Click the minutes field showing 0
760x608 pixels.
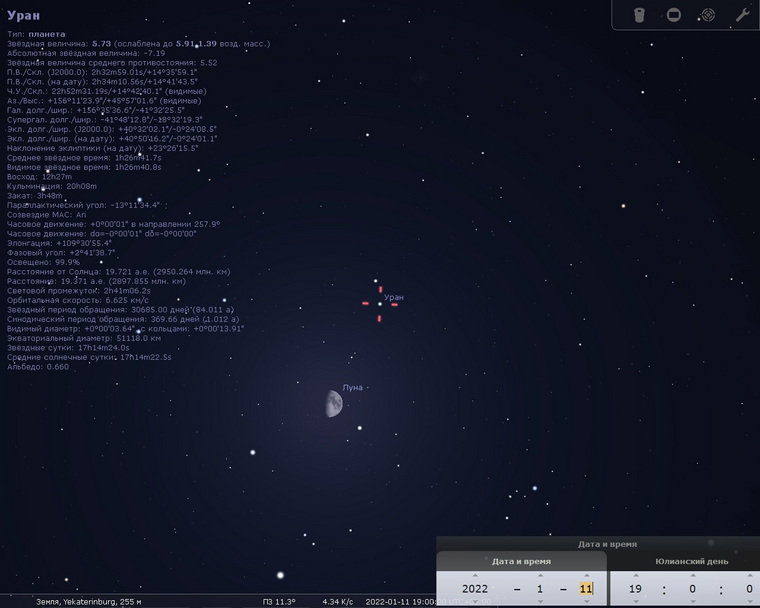pos(693,589)
